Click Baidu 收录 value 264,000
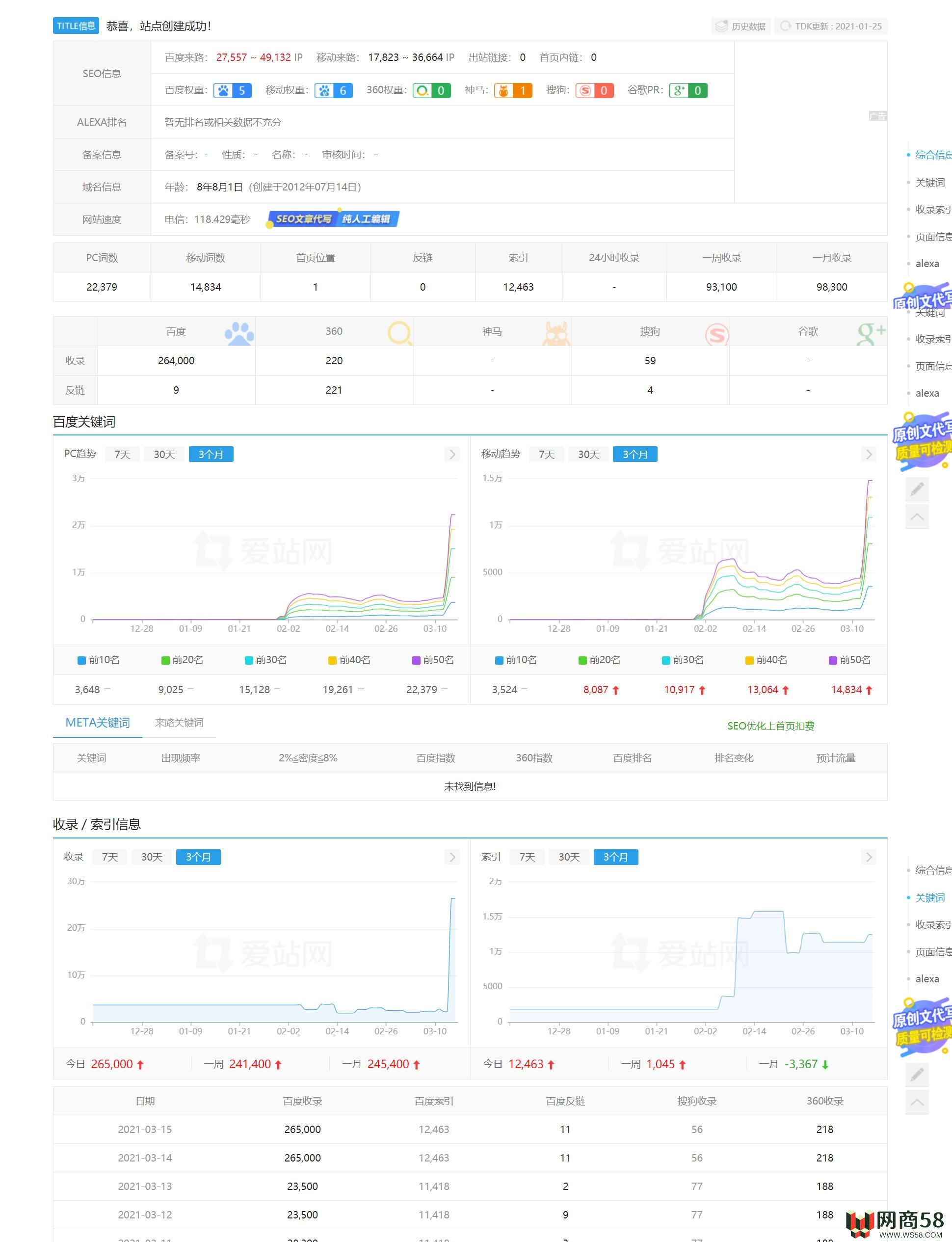Image resolution: width=952 pixels, height=1242 pixels. (176, 361)
